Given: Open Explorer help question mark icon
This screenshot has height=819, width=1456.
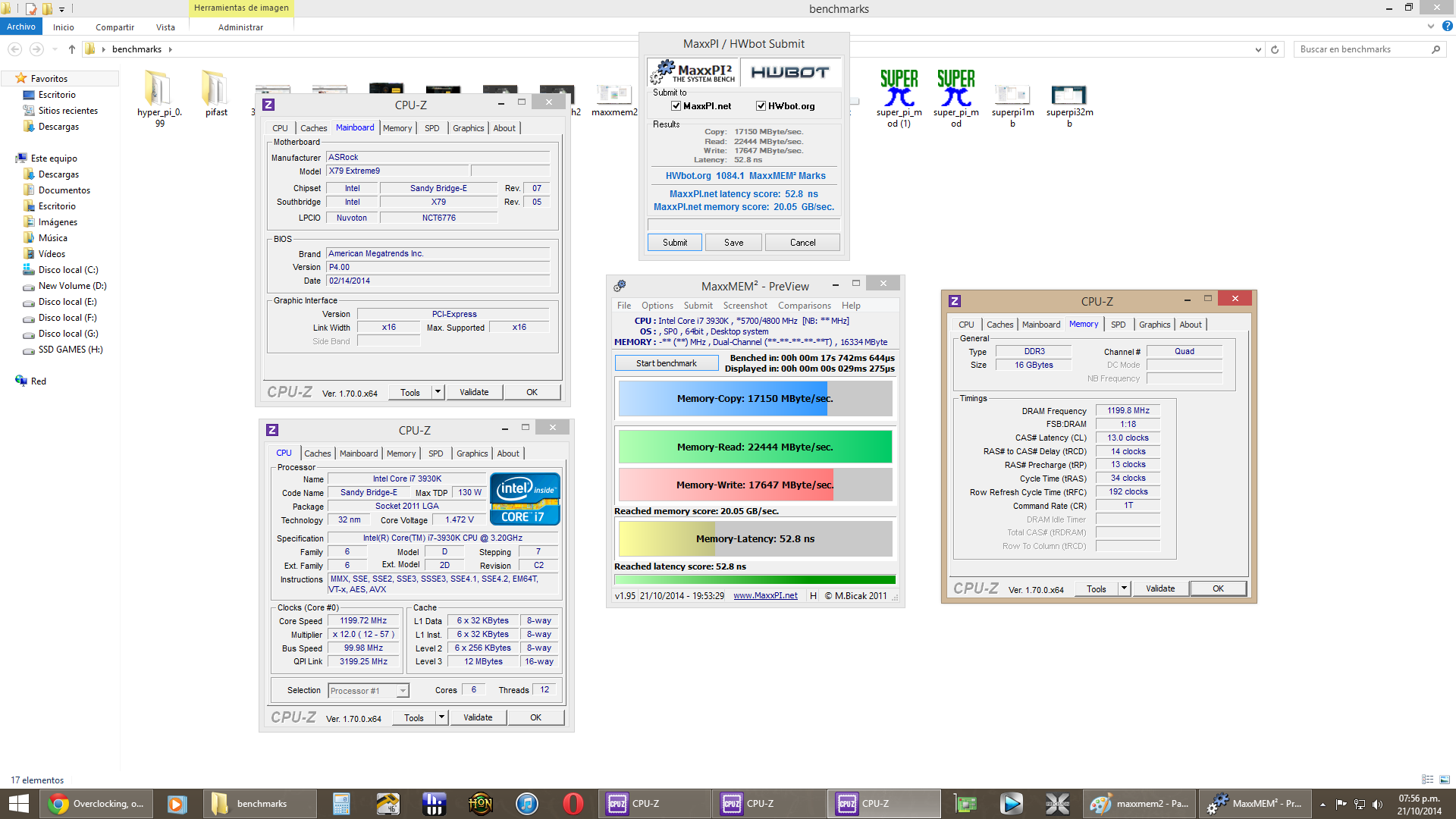Looking at the screenshot, I should (1447, 27).
